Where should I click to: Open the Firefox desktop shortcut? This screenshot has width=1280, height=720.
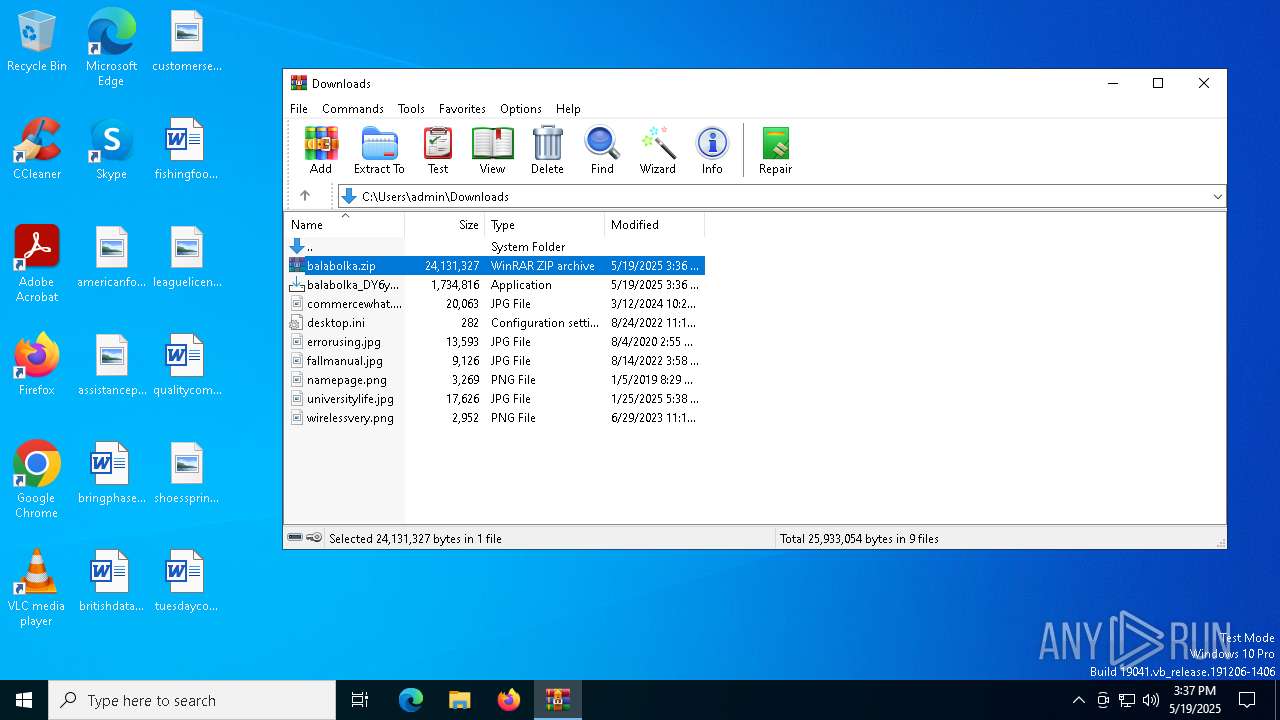click(37, 365)
